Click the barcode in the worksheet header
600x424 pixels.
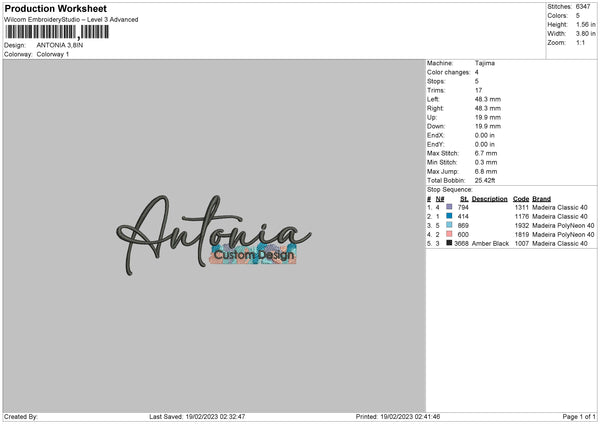[x=57, y=32]
